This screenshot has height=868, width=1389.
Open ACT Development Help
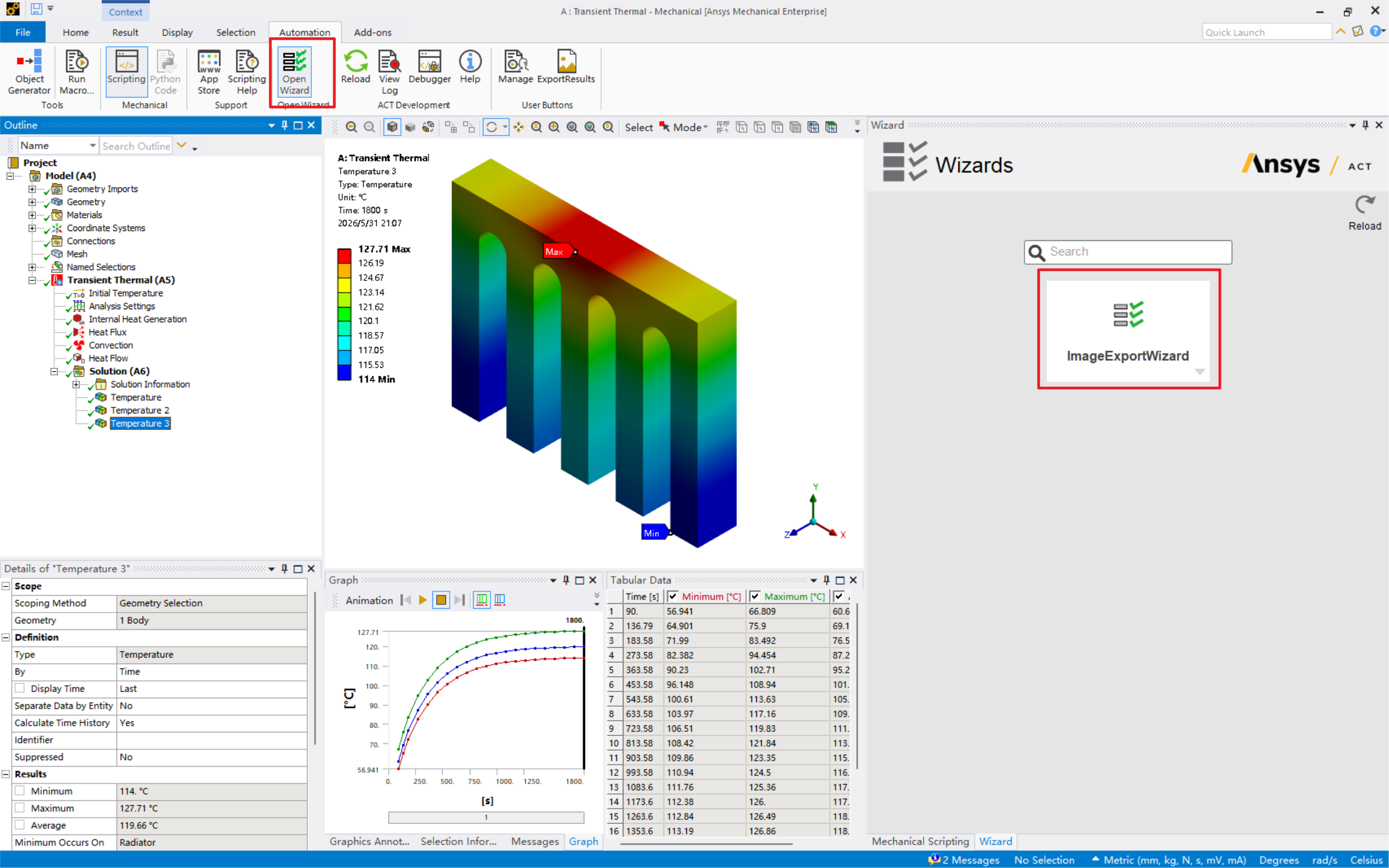pyautogui.click(x=469, y=67)
